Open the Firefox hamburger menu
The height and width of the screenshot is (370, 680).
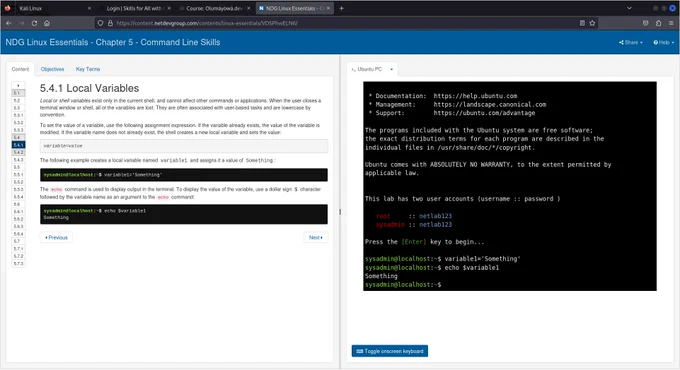click(671, 23)
